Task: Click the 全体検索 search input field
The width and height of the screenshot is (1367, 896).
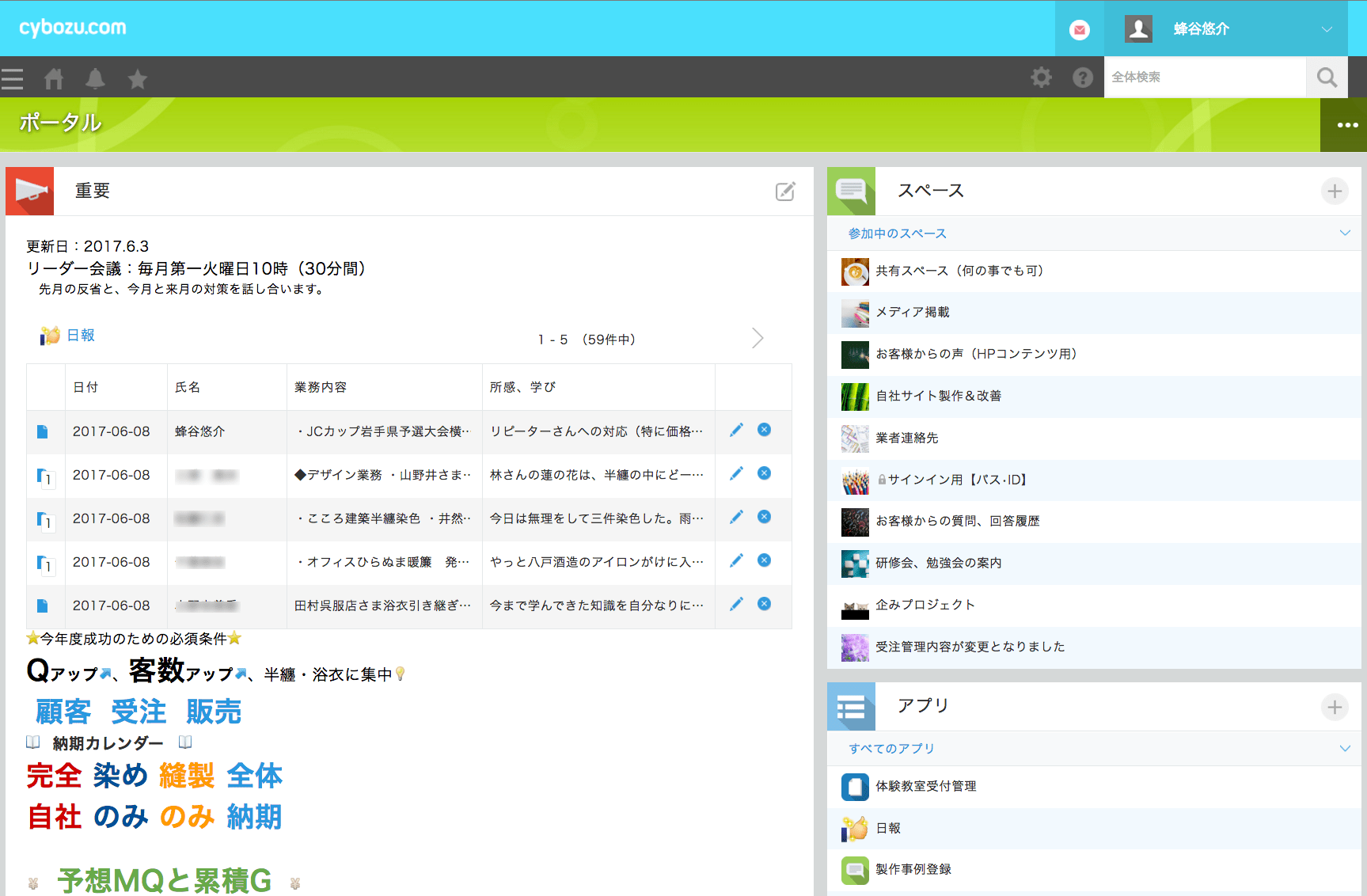Action: [1203, 78]
